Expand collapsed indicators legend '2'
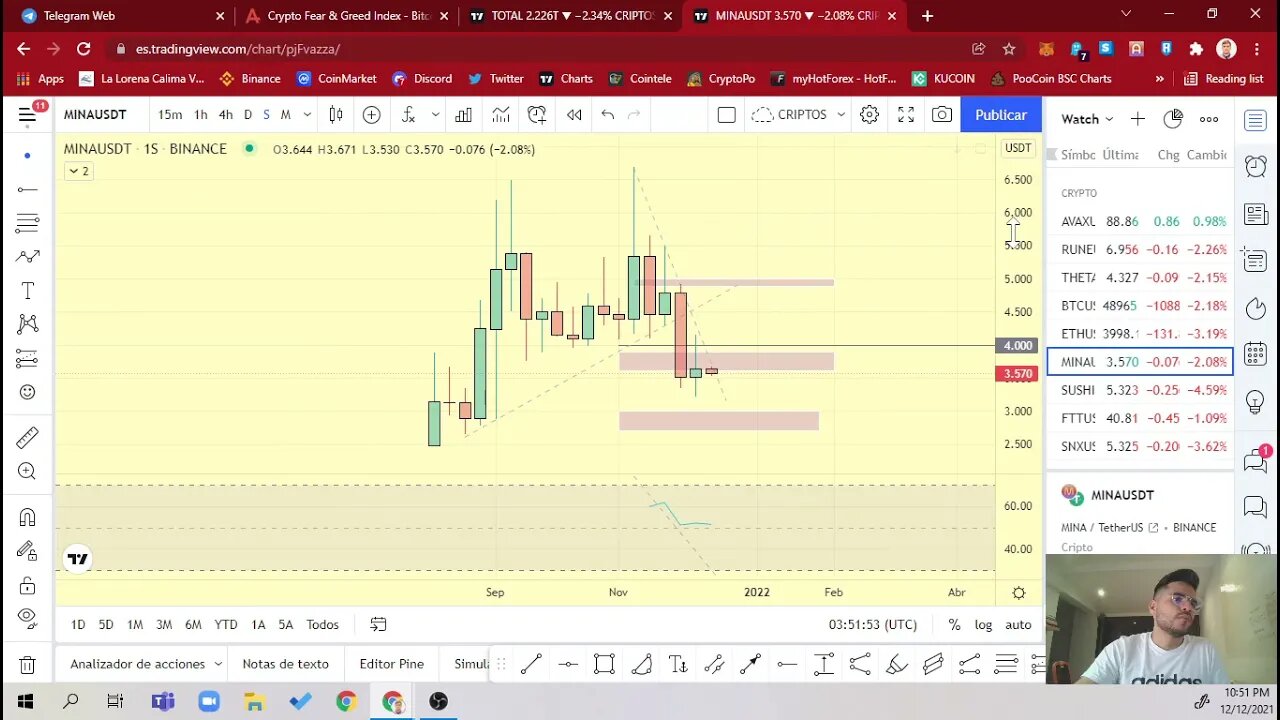 [x=78, y=171]
